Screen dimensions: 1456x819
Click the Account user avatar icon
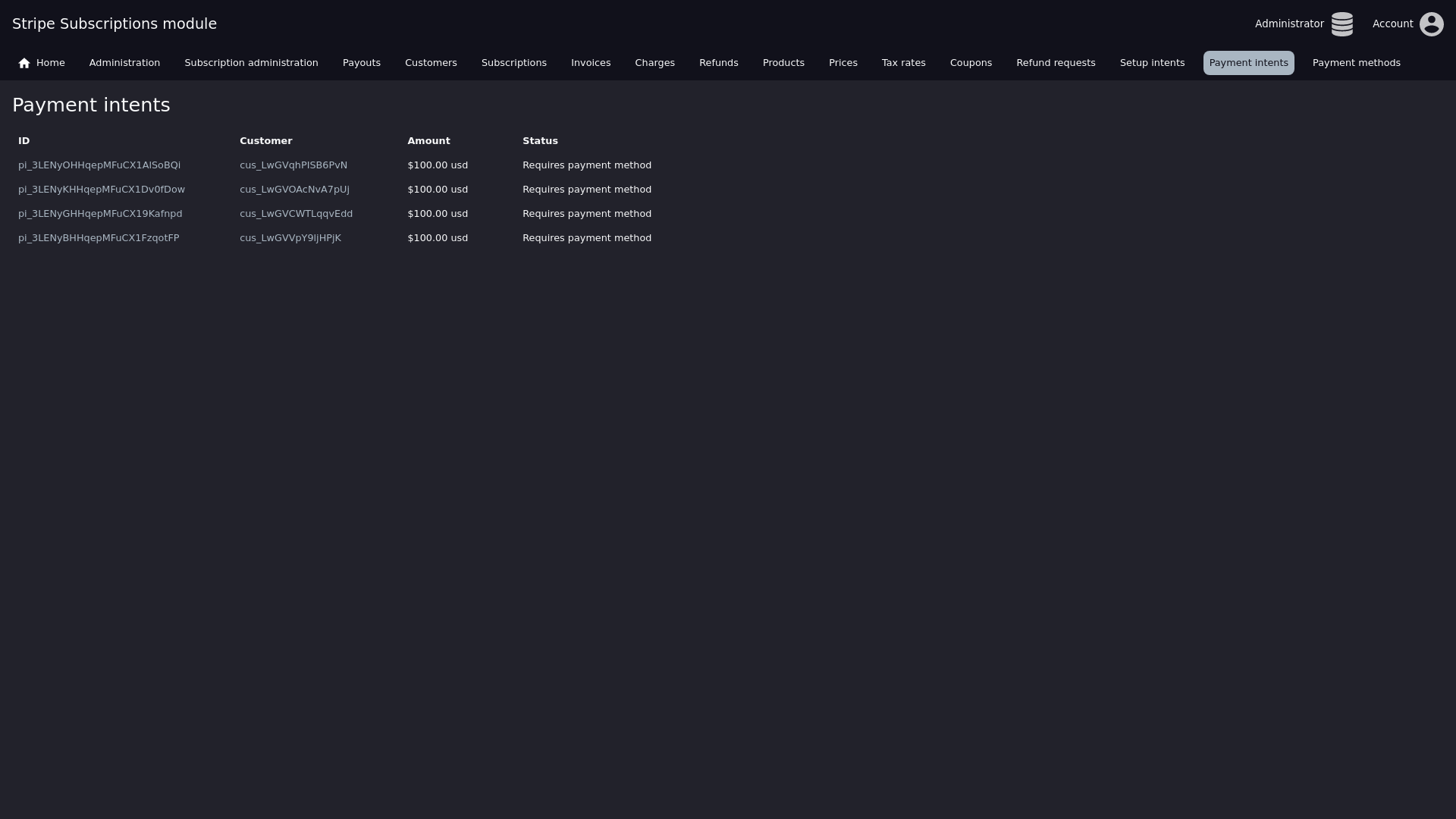1431,24
